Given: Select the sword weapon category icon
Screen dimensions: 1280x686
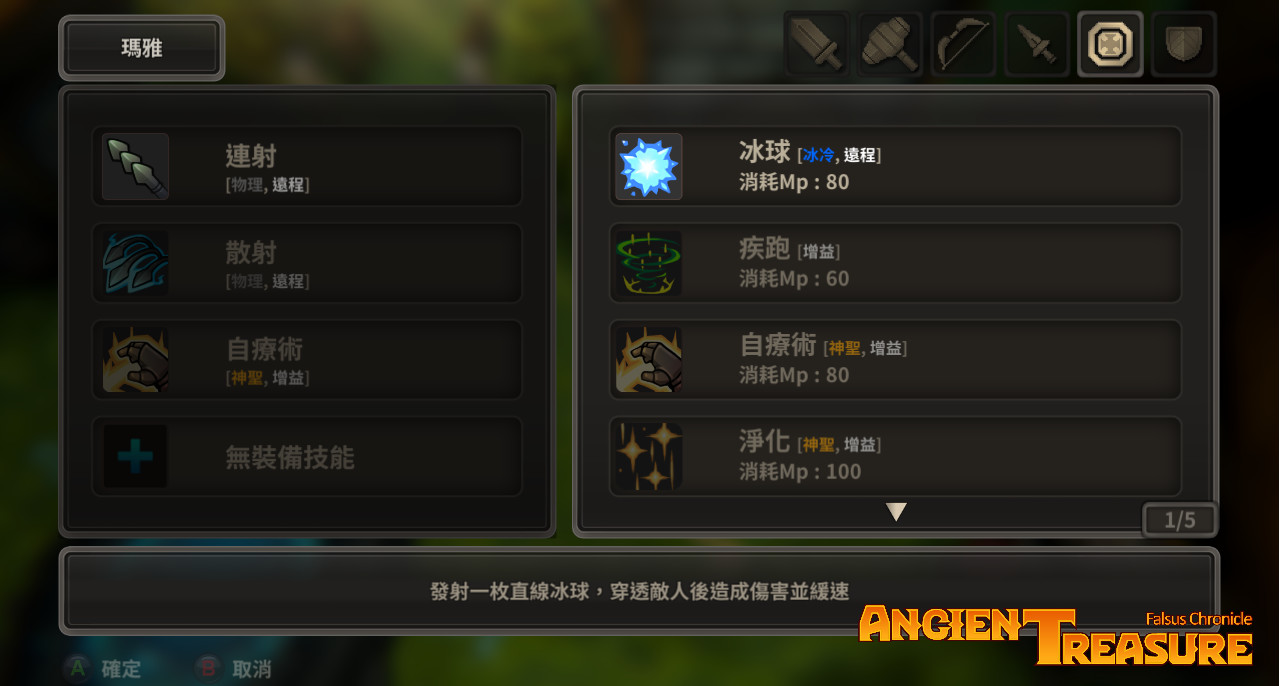Looking at the screenshot, I should (x=816, y=44).
